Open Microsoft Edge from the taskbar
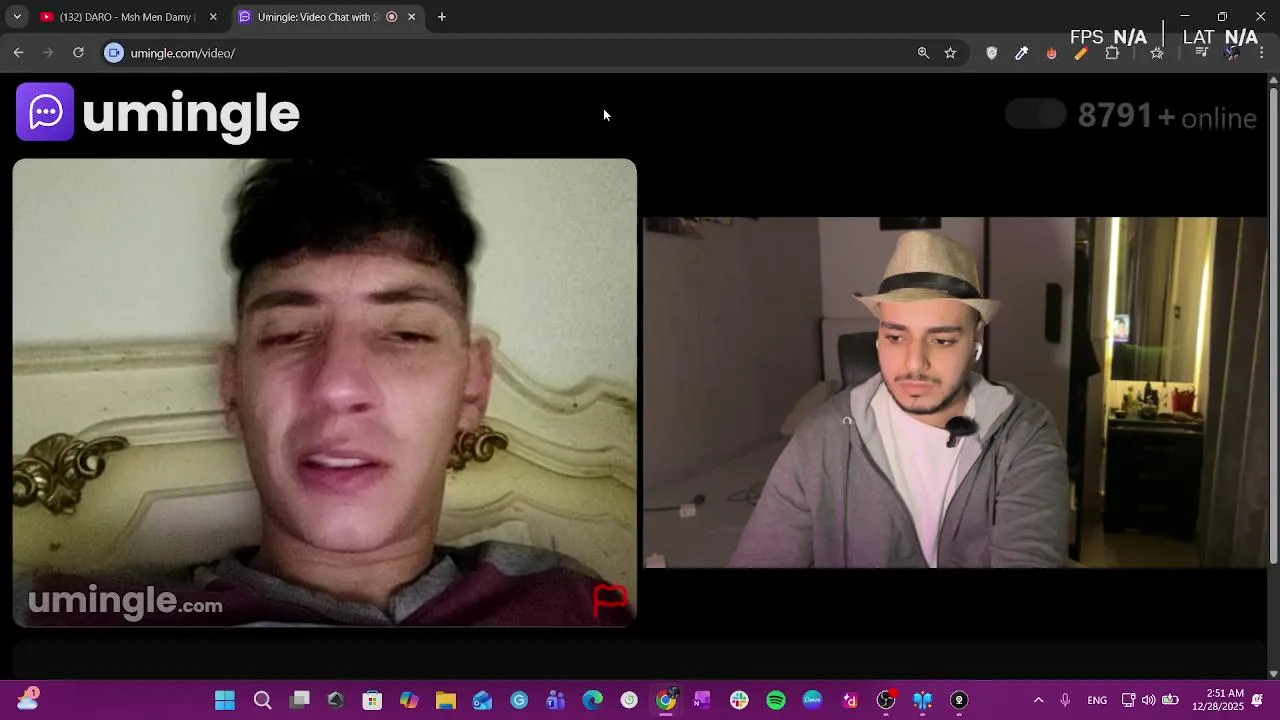Image resolution: width=1280 pixels, height=720 pixels. click(593, 700)
